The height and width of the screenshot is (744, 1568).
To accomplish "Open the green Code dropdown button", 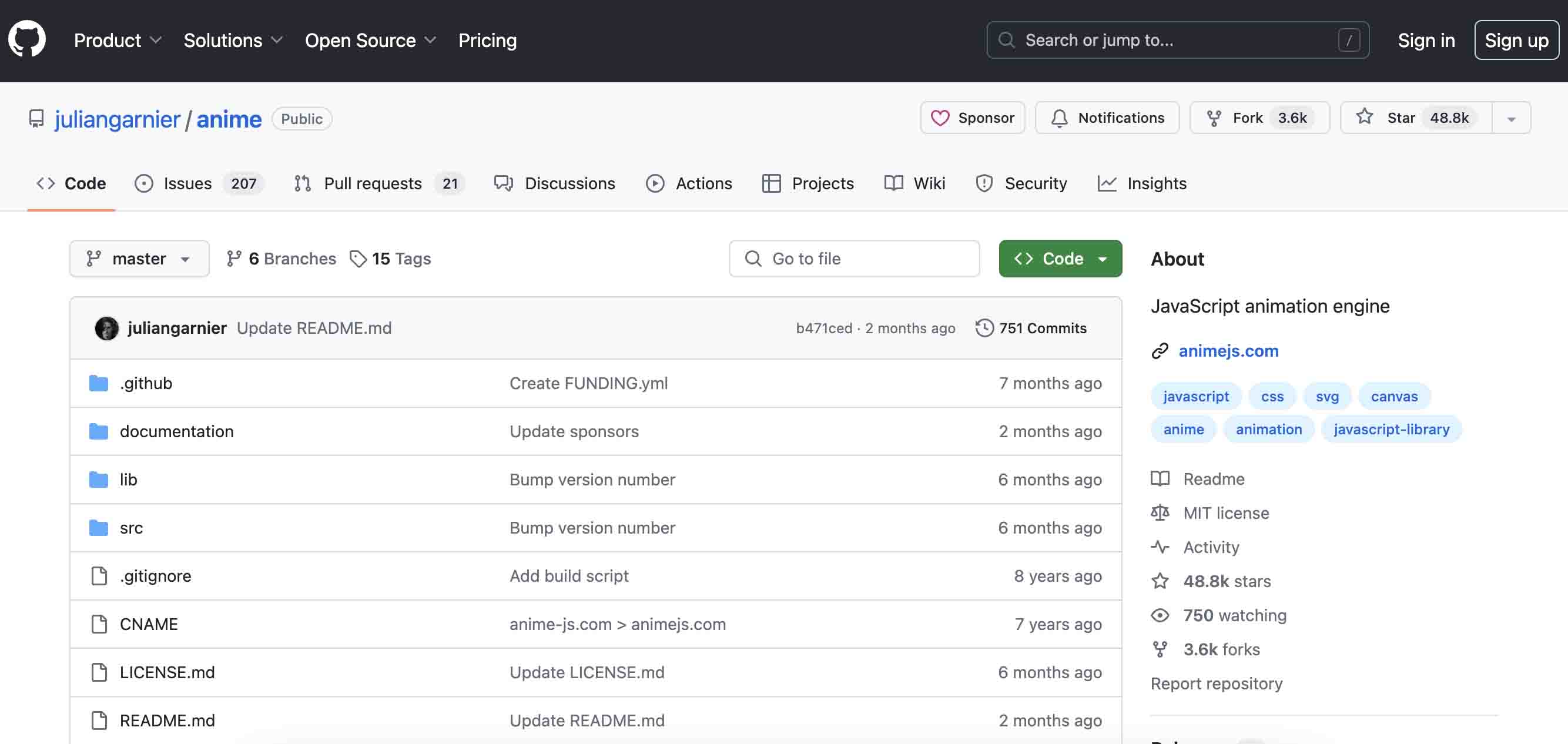I will tap(1060, 259).
